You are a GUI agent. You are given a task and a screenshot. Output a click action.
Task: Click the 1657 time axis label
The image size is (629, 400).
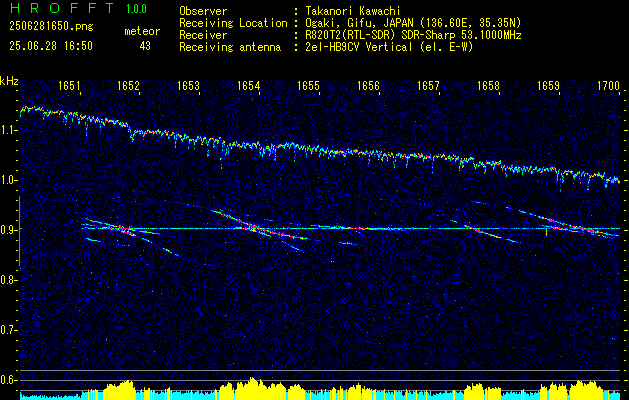point(428,86)
